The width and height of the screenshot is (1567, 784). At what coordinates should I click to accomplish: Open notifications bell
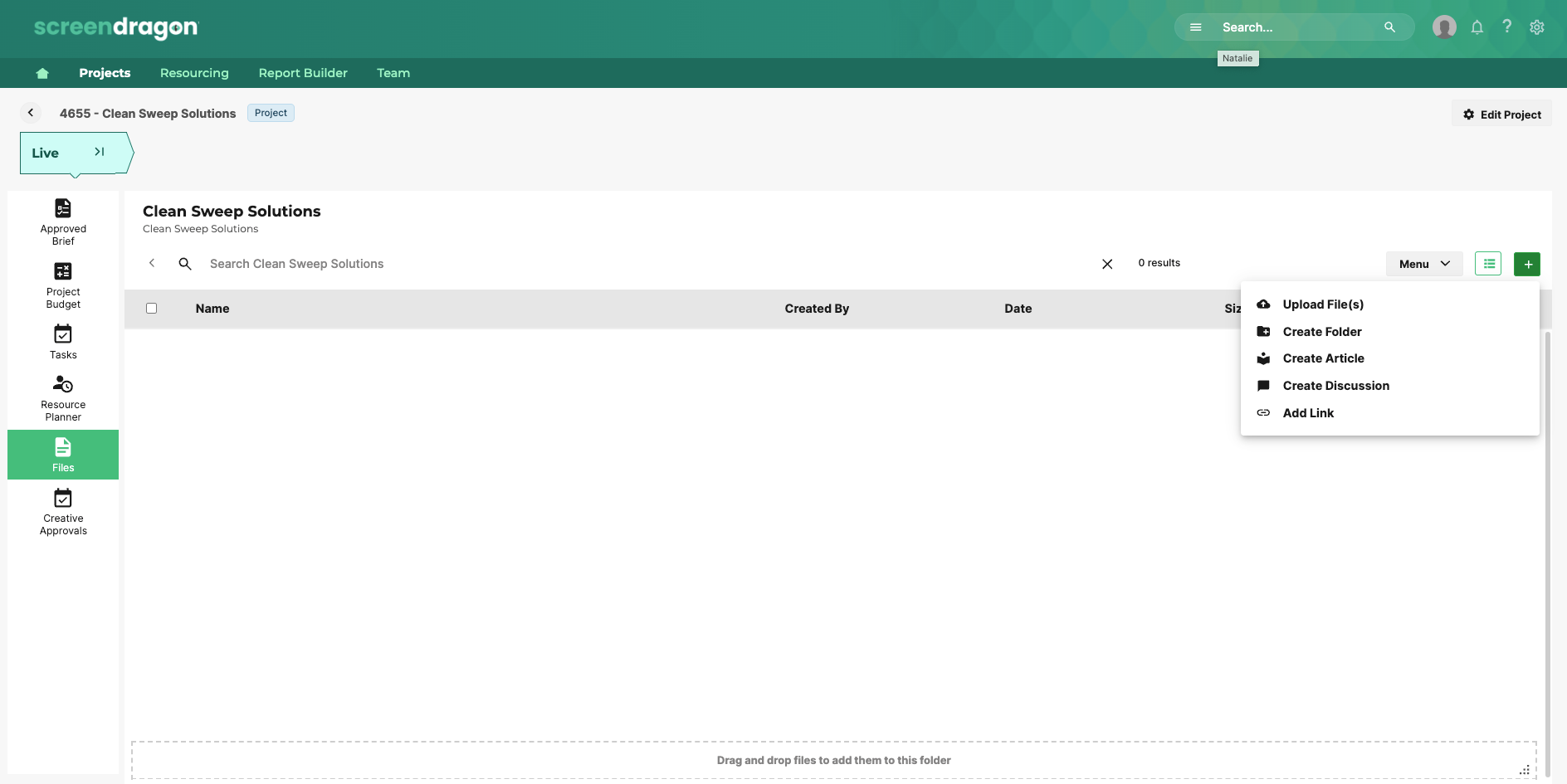coord(1477,27)
